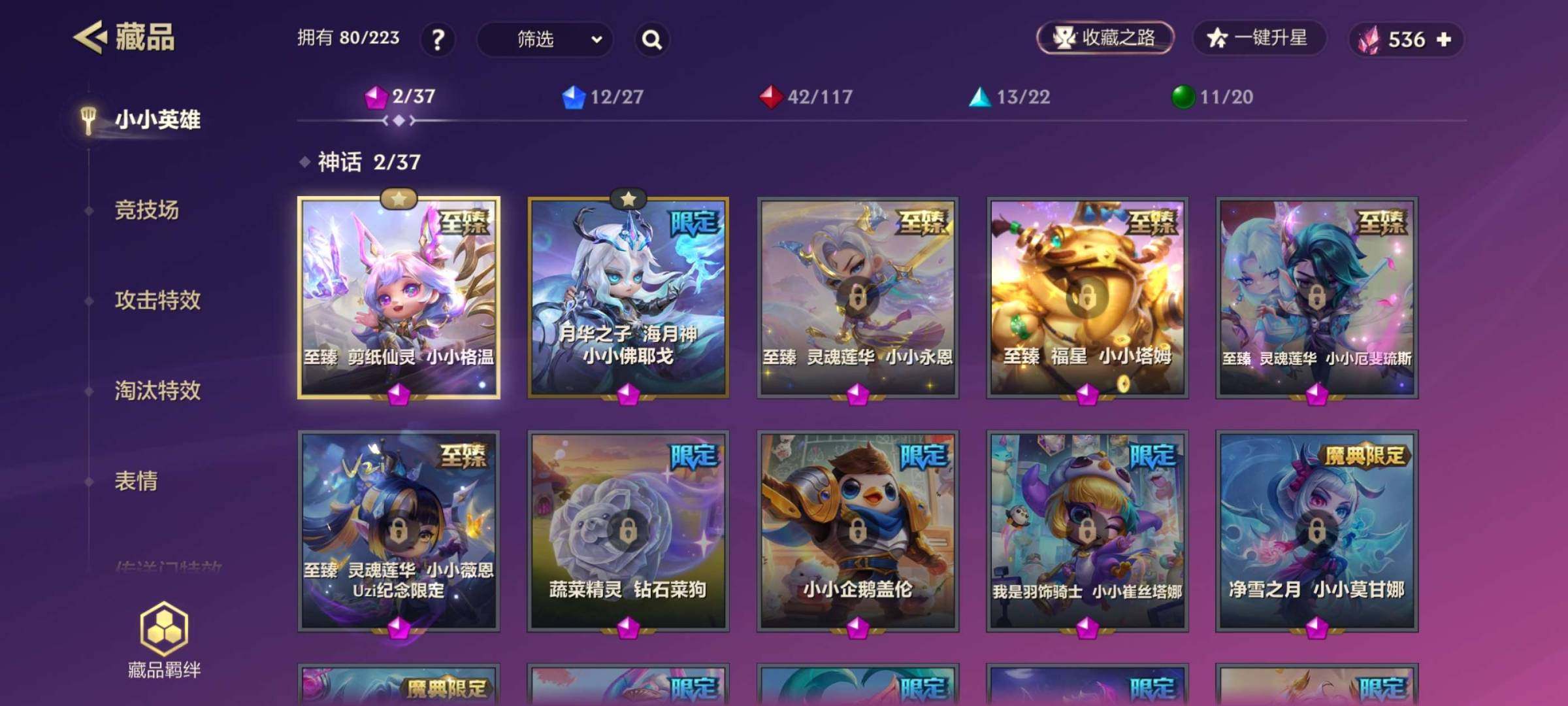Open 收藏之路 collection path button
Screen dimensions: 1568x706
point(1105,38)
